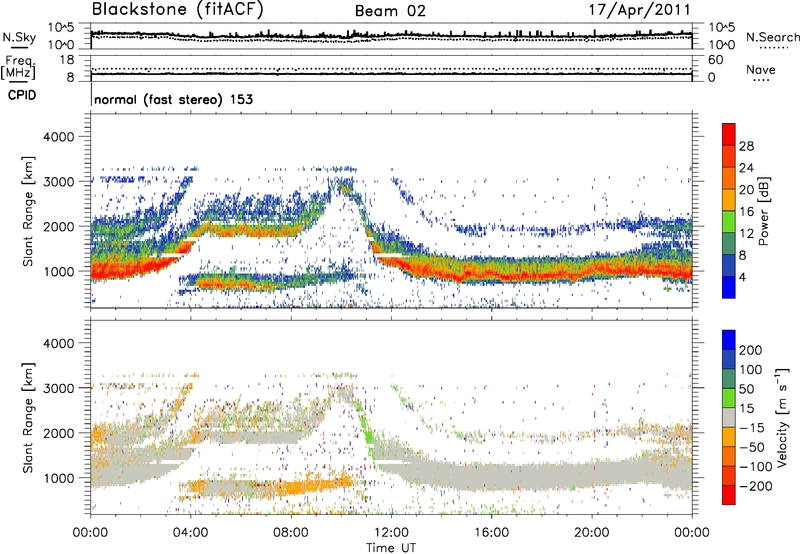Click the '04:00' time tick label
Viewport: 800px width, 554px height.
point(190,533)
